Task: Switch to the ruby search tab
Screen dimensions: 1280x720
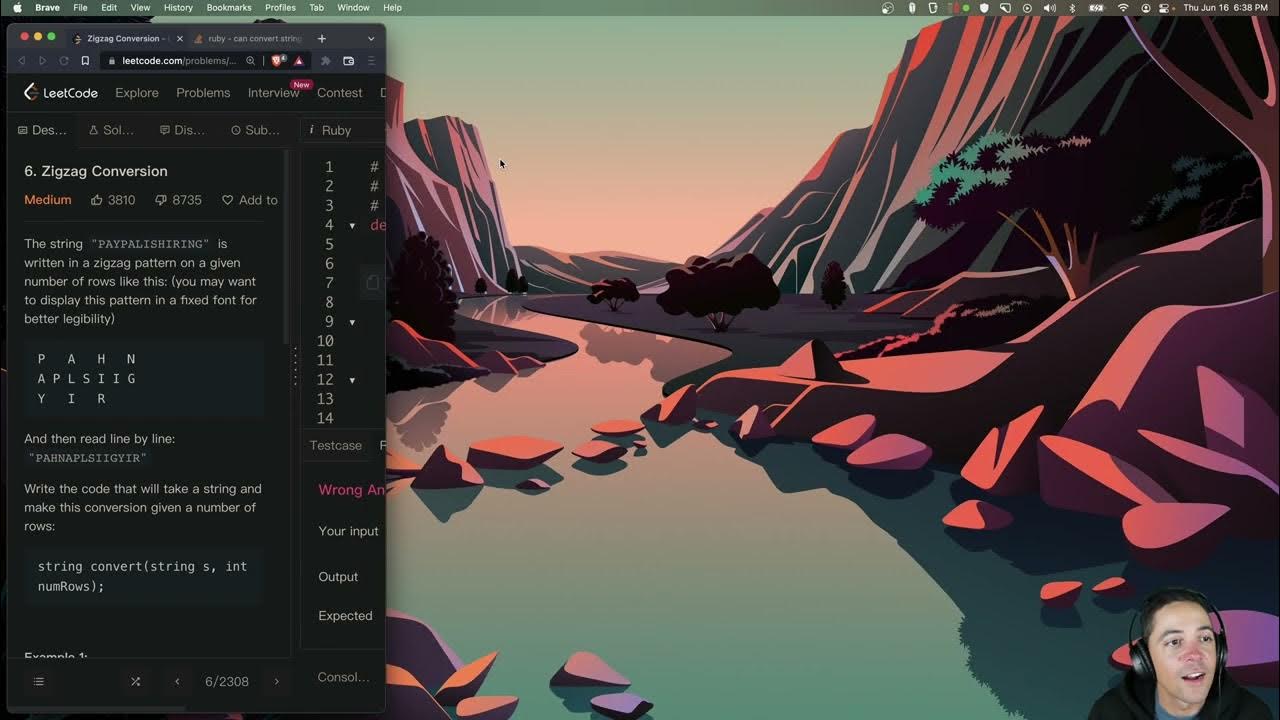Action: tap(248, 38)
